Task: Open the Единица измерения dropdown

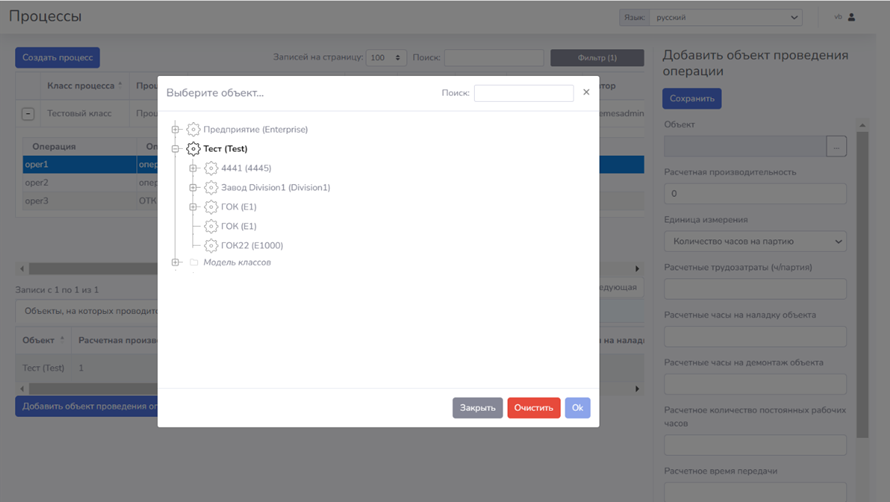Action: [x=755, y=241]
